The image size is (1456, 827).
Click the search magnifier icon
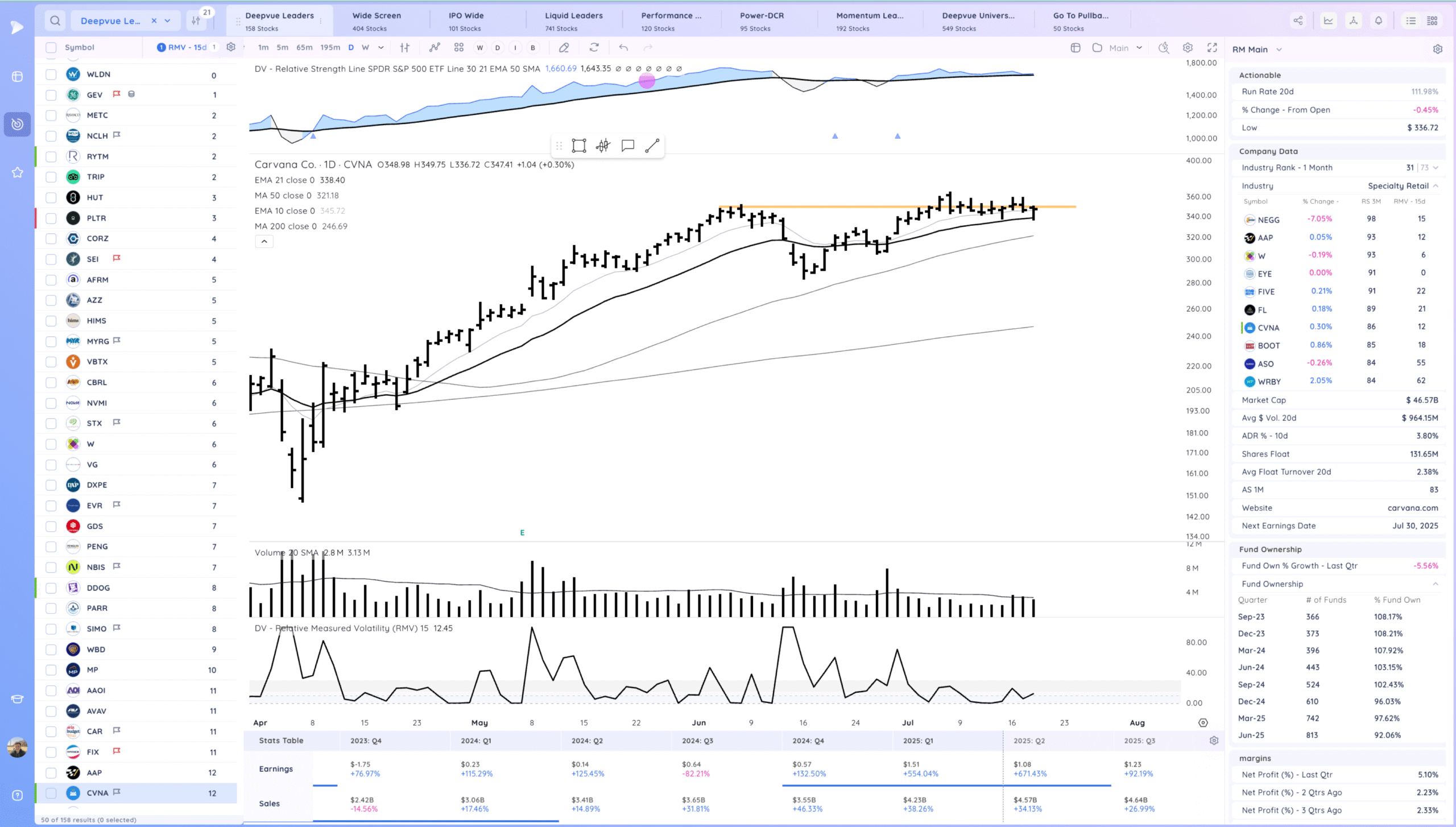tap(55, 21)
